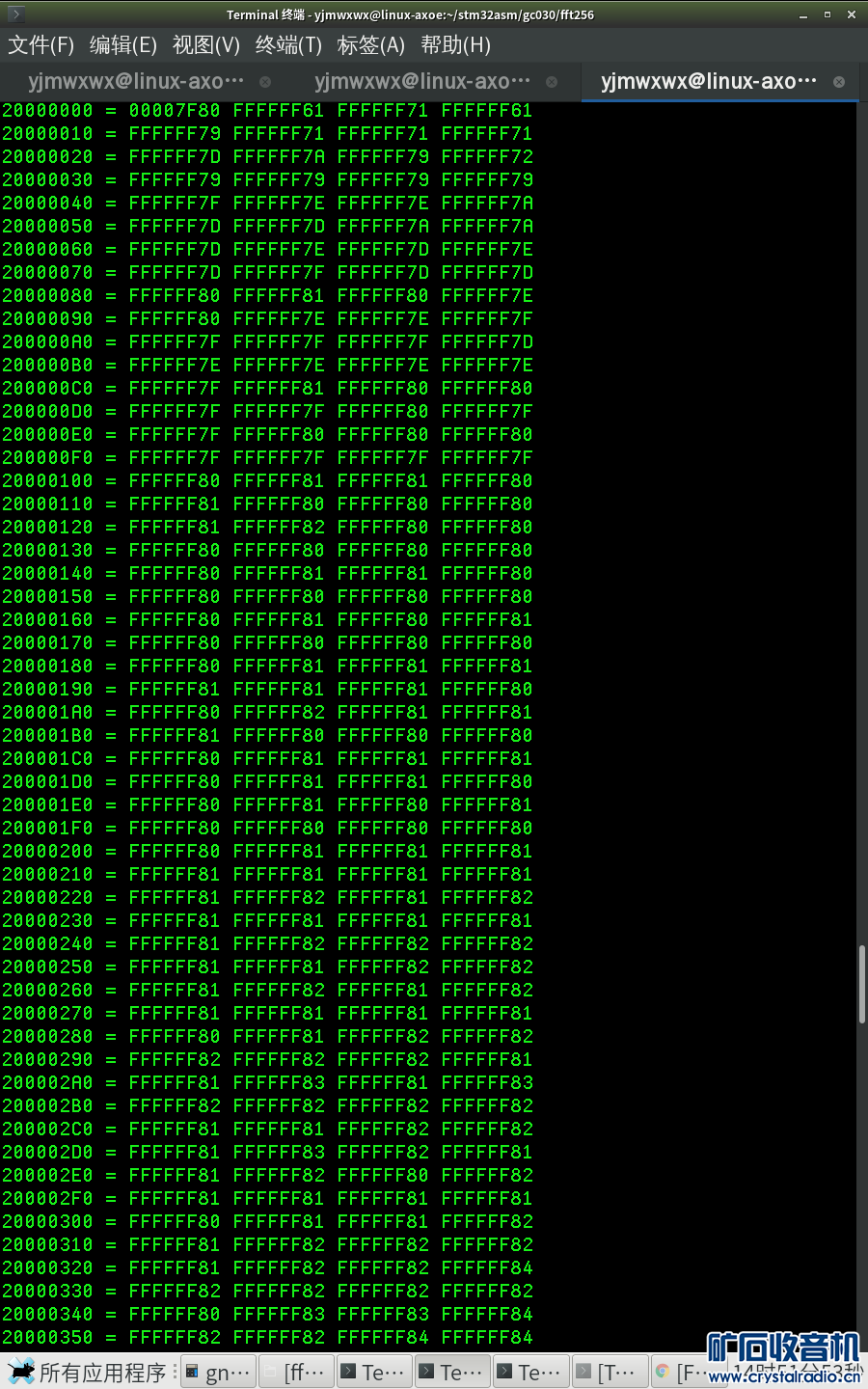
Task: Switch to the first yjmwxwx terminal tab
Action: click(x=136, y=82)
